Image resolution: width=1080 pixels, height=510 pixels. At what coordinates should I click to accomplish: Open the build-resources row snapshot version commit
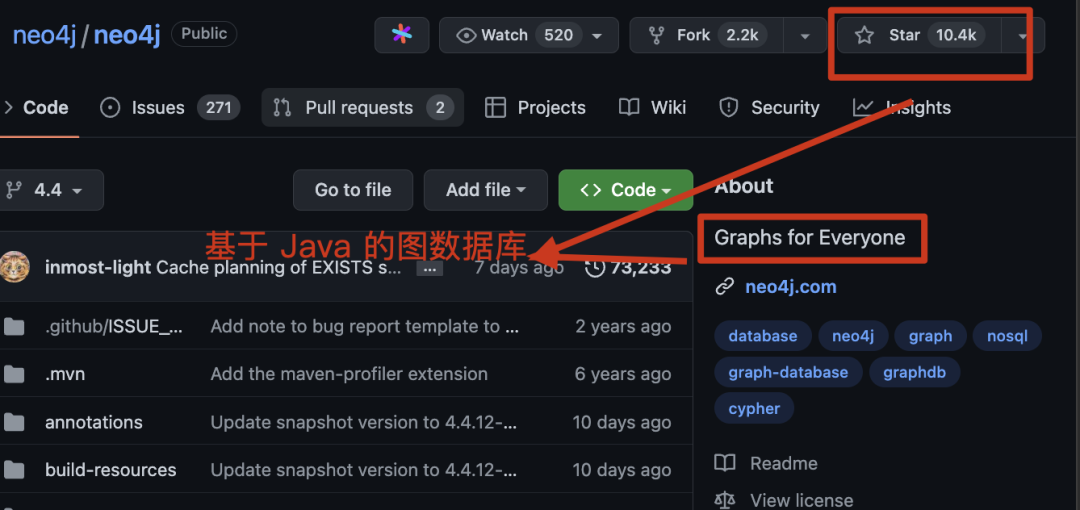click(x=364, y=470)
